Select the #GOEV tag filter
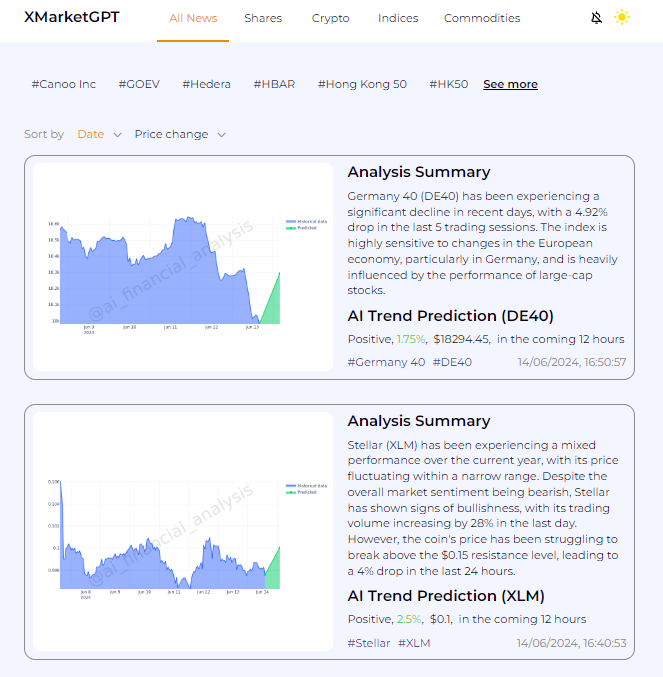 tap(139, 84)
